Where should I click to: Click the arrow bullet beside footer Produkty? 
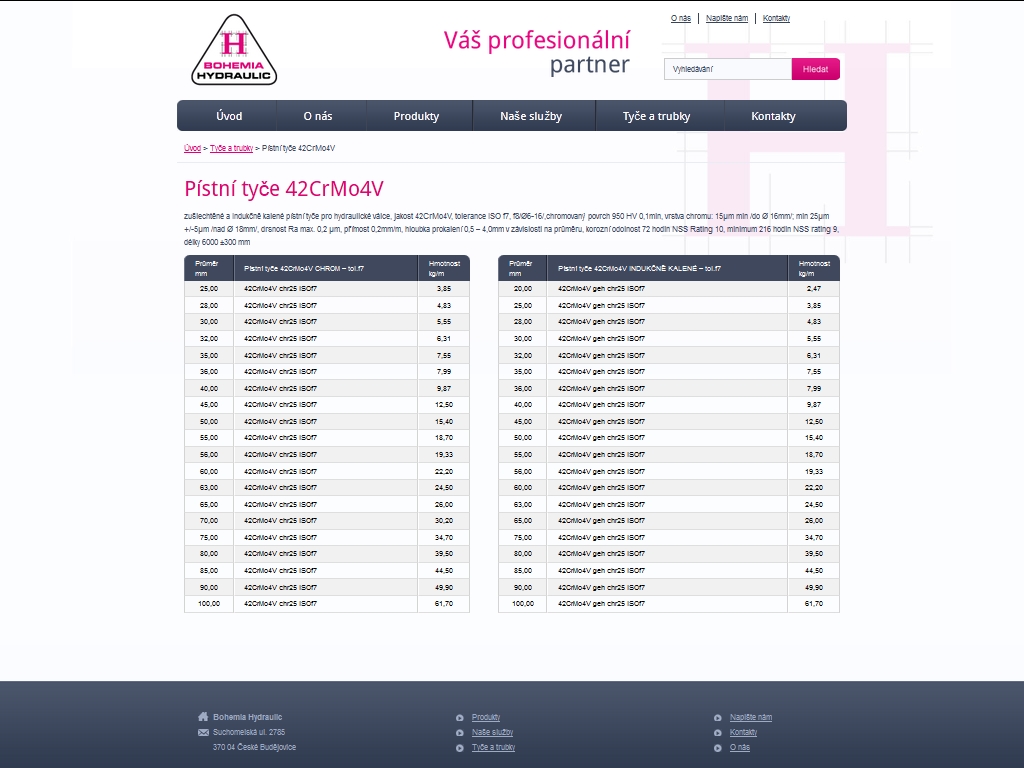pyautogui.click(x=459, y=717)
